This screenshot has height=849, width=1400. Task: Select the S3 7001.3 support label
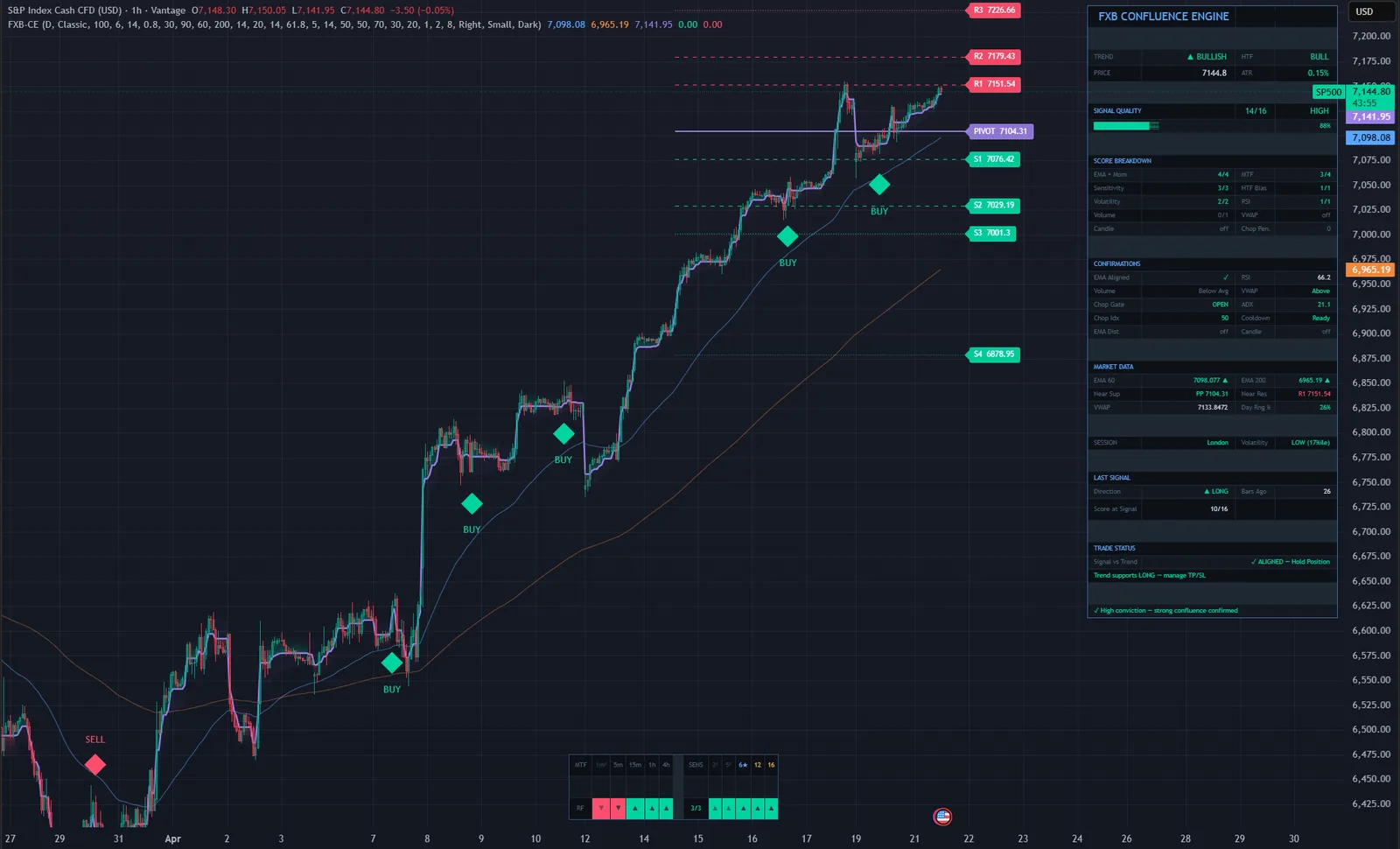991,233
